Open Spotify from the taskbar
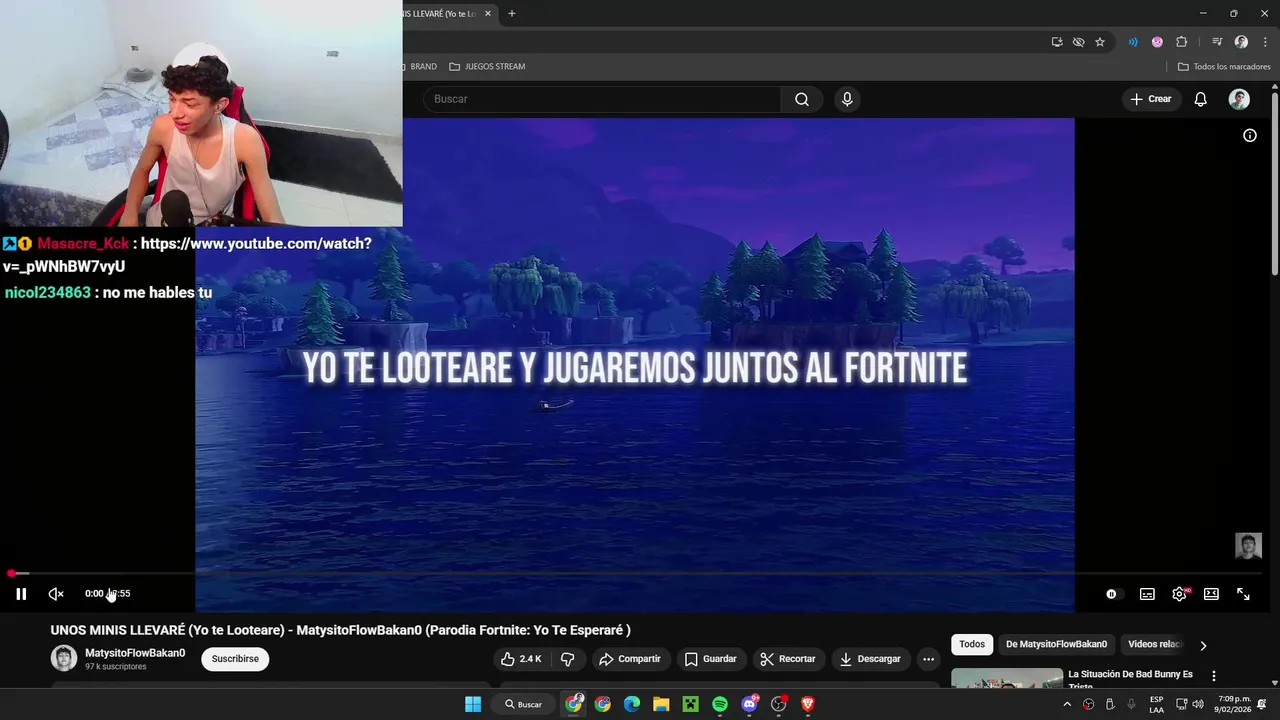This screenshot has height=720, width=1280. tap(720, 705)
